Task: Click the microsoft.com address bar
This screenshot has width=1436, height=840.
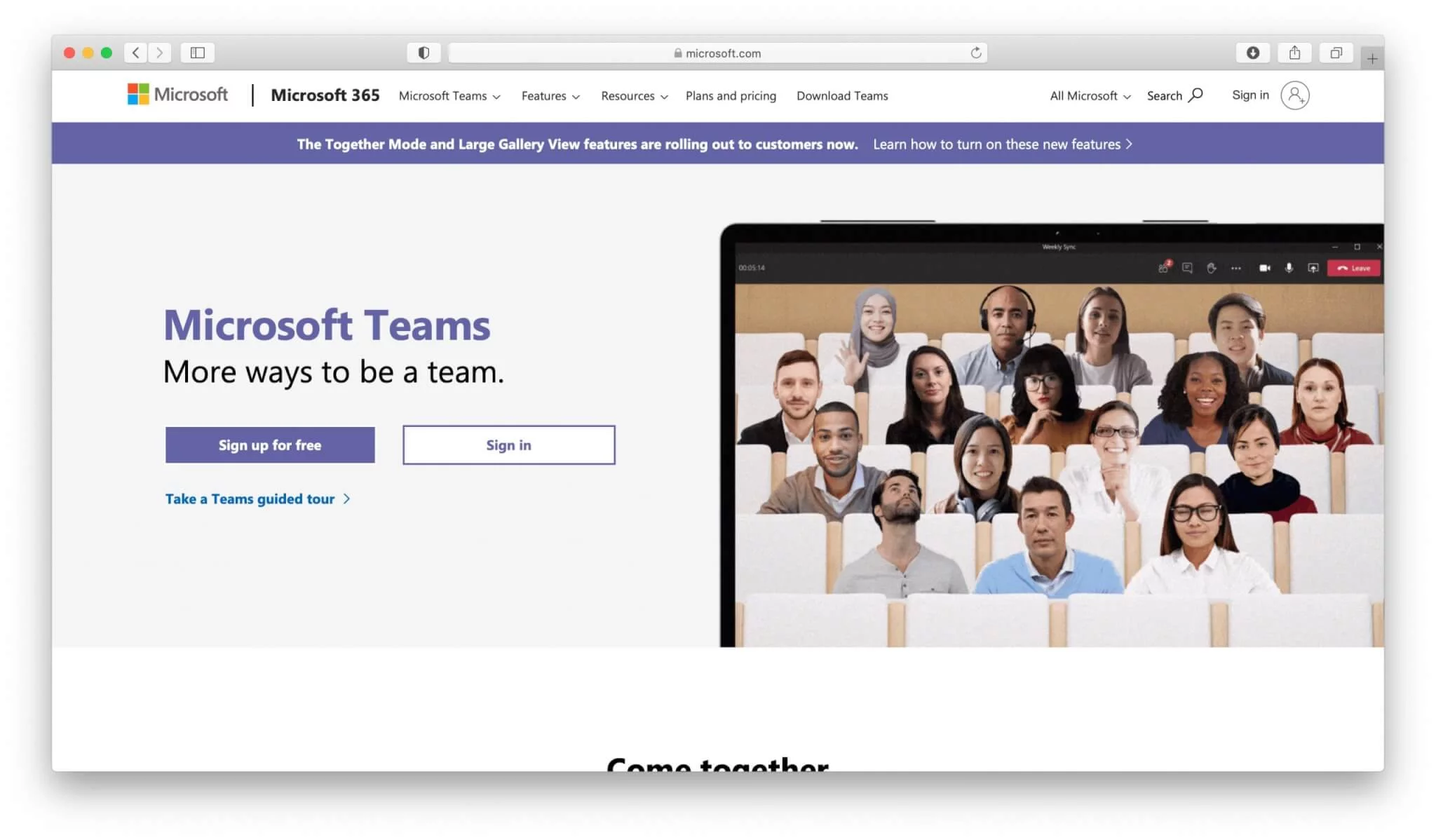Action: (718, 52)
